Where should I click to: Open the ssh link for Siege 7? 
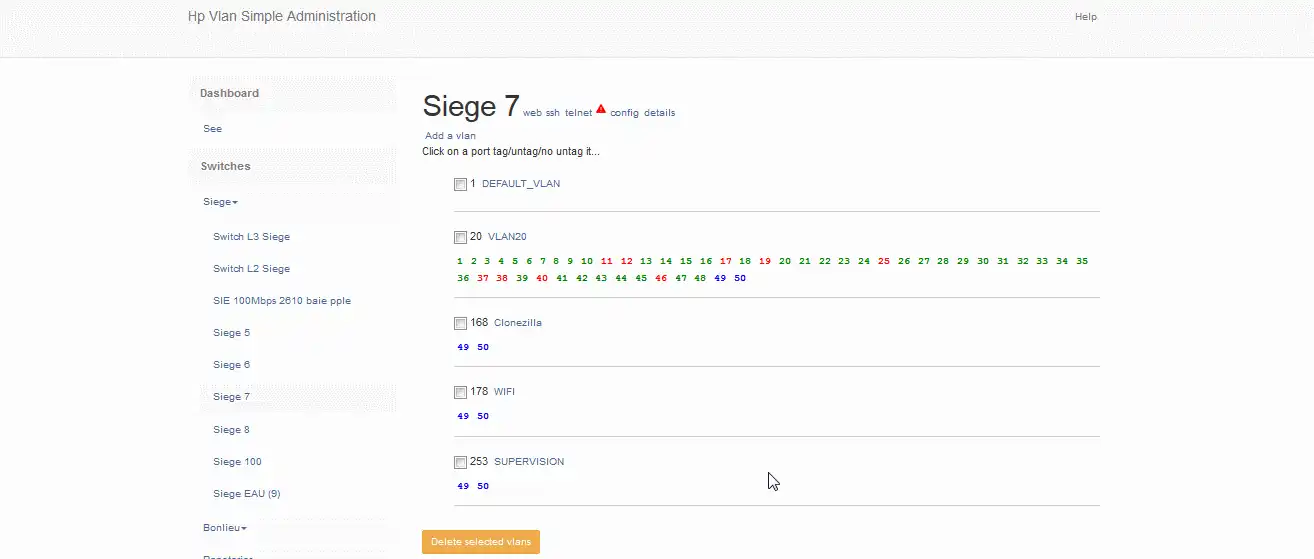pos(553,113)
